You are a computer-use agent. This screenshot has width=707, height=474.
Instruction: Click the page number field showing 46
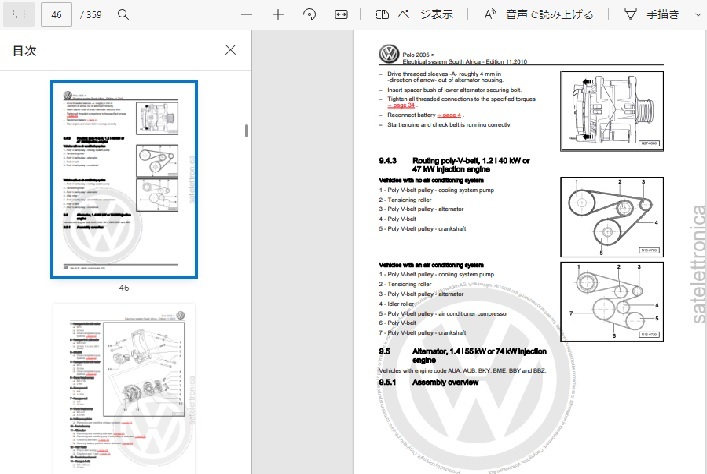(56, 14)
